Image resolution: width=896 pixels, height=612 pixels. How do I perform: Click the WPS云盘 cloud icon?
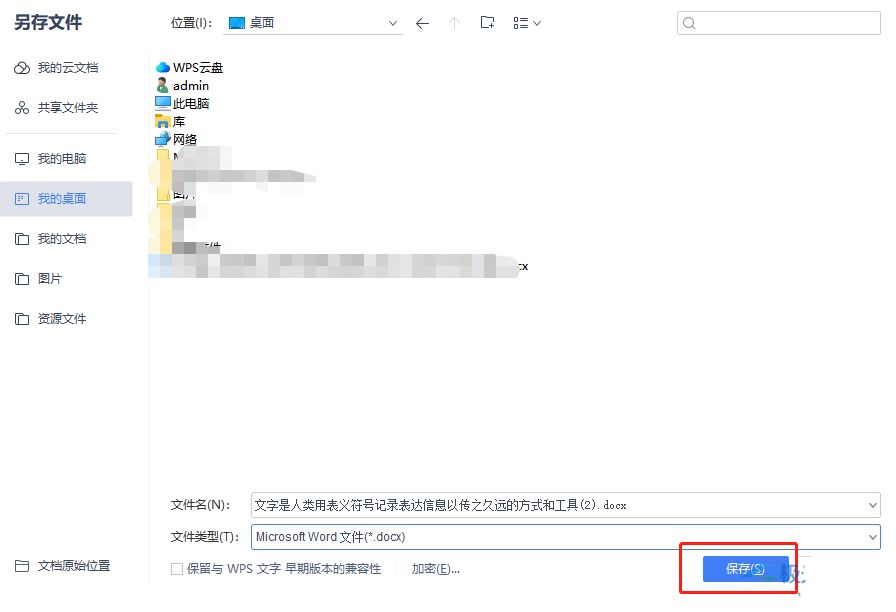(x=163, y=67)
